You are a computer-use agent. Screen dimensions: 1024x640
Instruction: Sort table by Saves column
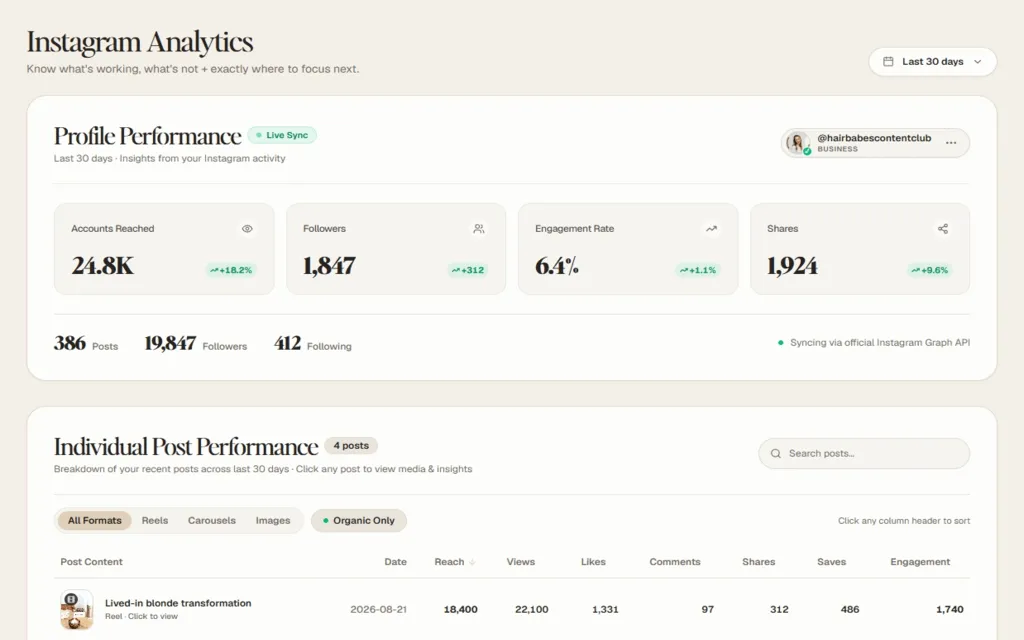(x=831, y=562)
